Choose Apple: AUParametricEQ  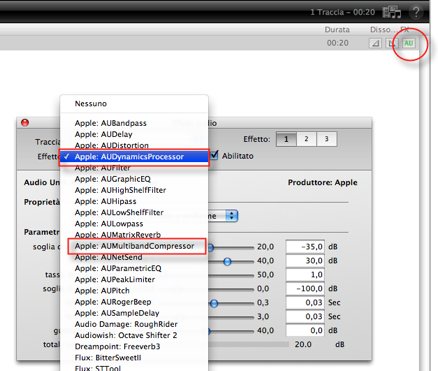[134, 268]
